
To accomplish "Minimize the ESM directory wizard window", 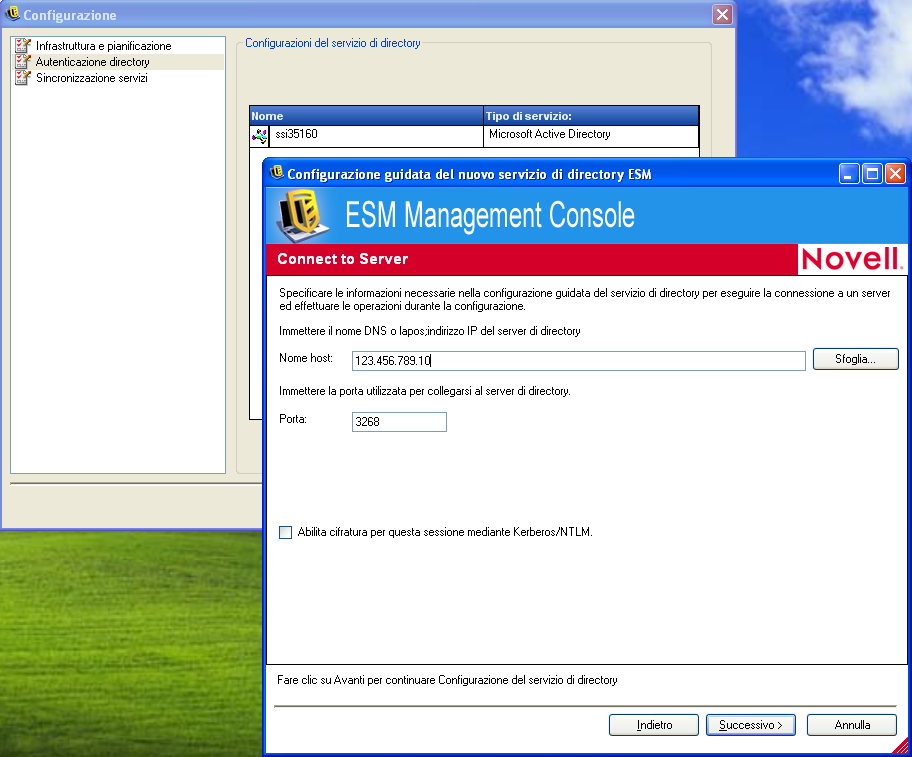I will point(849,173).
